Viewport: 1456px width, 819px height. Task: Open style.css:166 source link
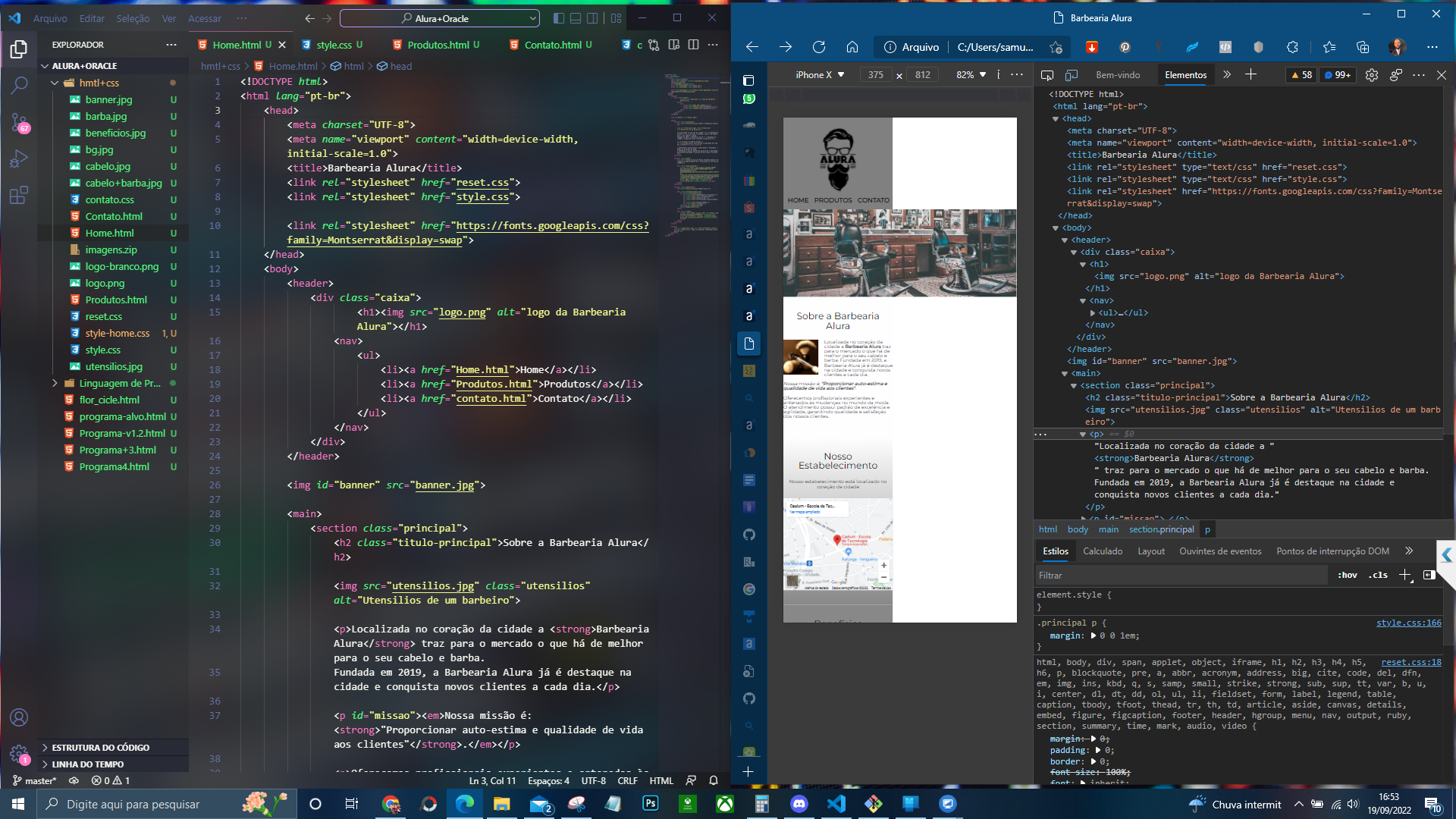[x=1408, y=623]
